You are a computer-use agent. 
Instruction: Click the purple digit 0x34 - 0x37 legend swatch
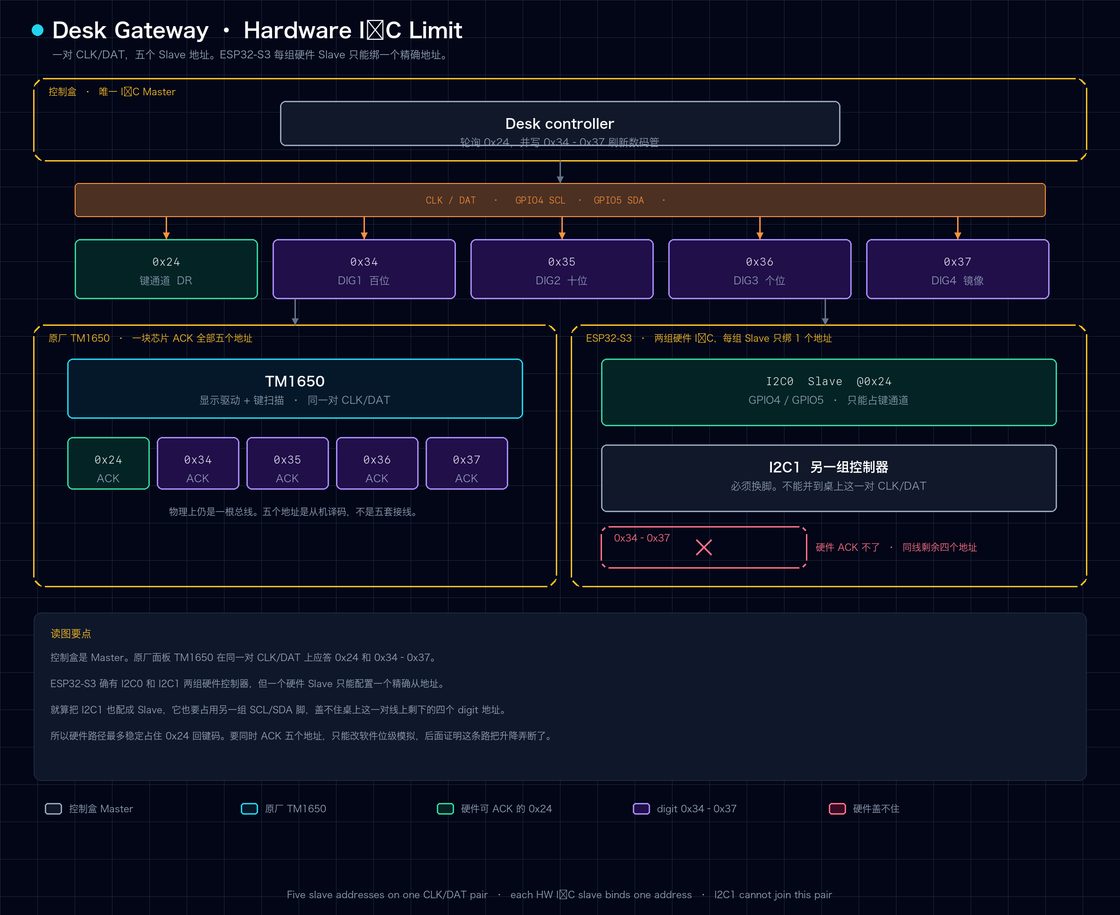point(641,809)
